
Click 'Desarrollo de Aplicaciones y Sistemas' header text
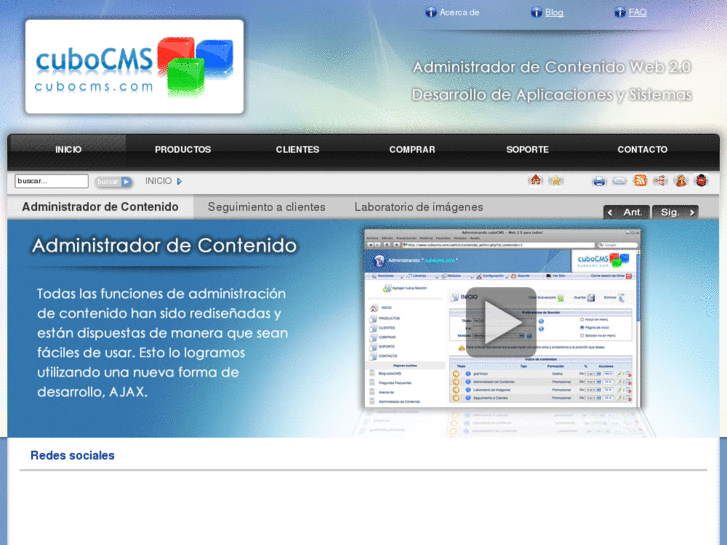pos(552,95)
